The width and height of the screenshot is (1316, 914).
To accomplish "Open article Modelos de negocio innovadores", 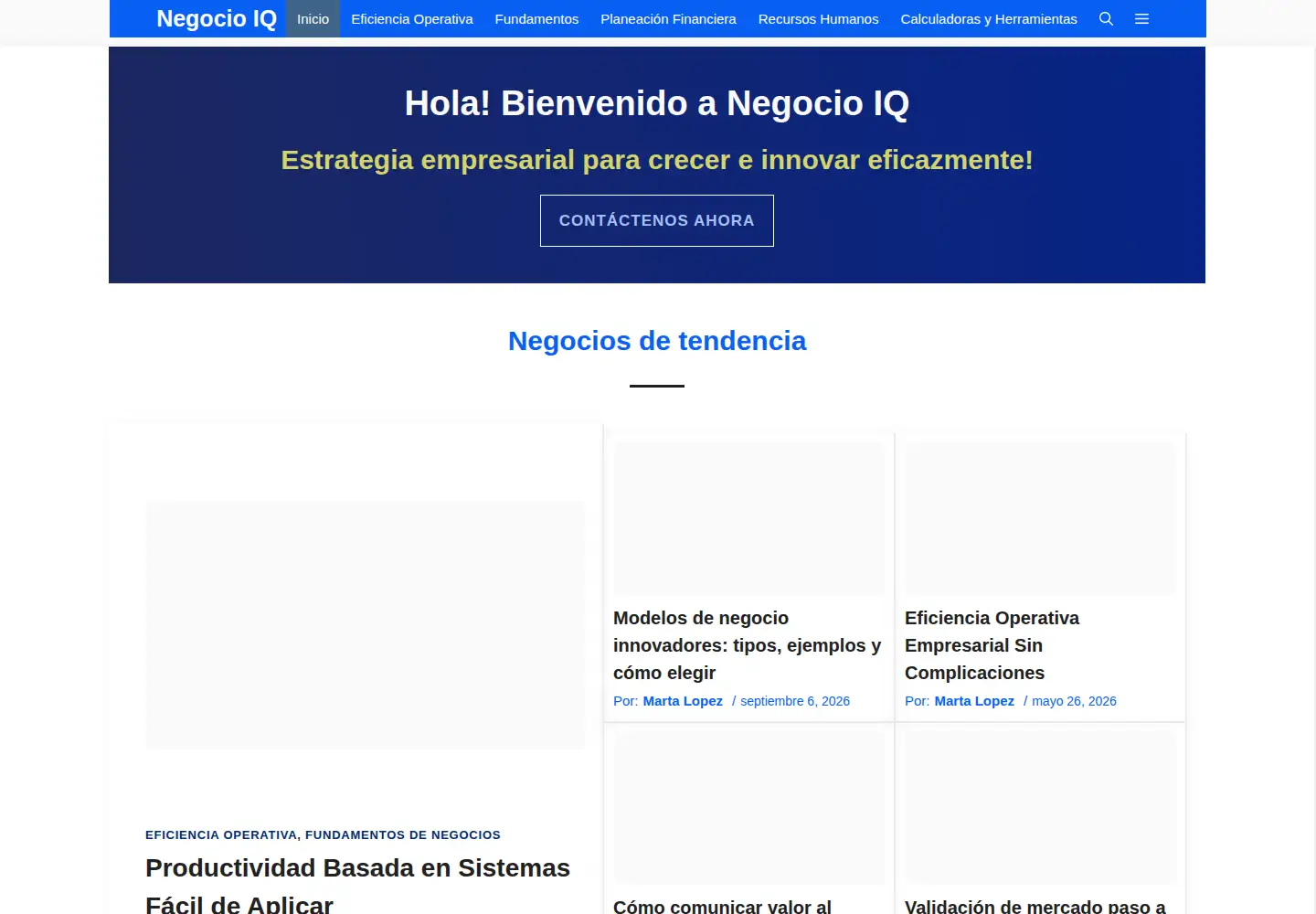I will [x=748, y=645].
